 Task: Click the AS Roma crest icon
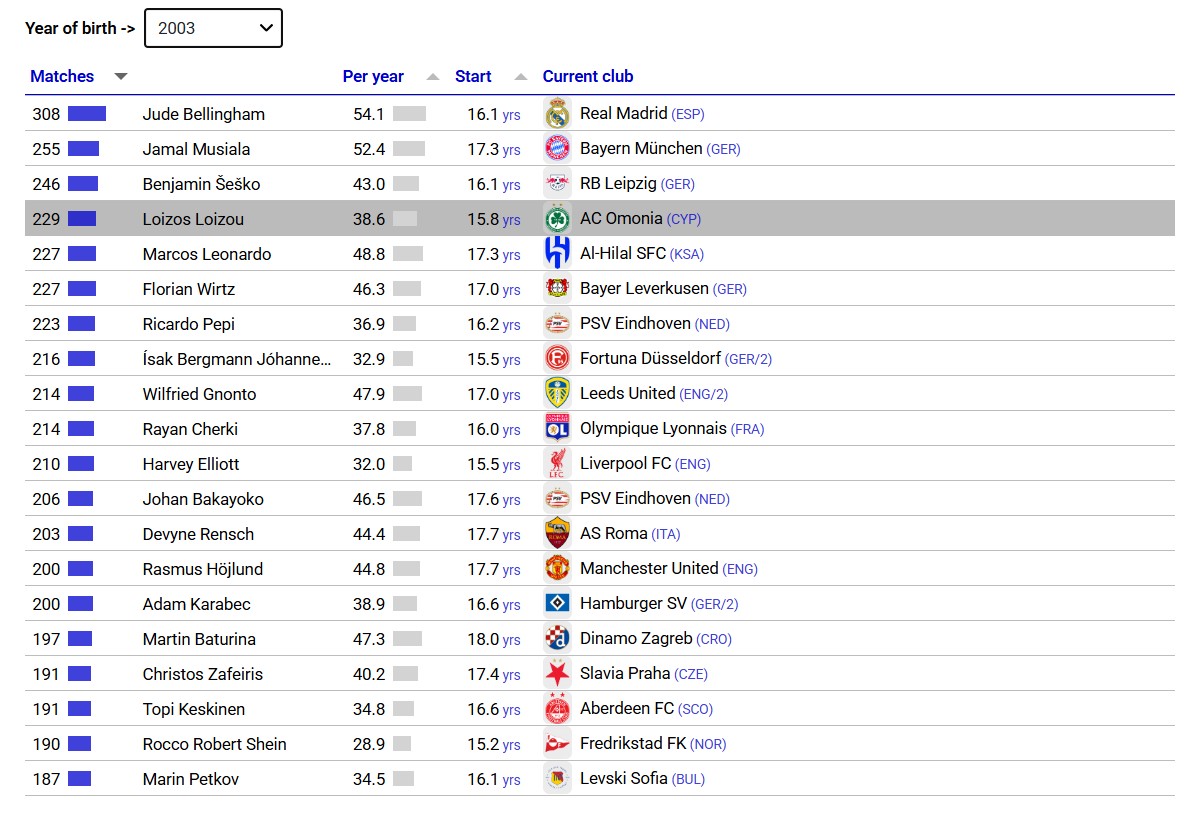click(x=558, y=534)
